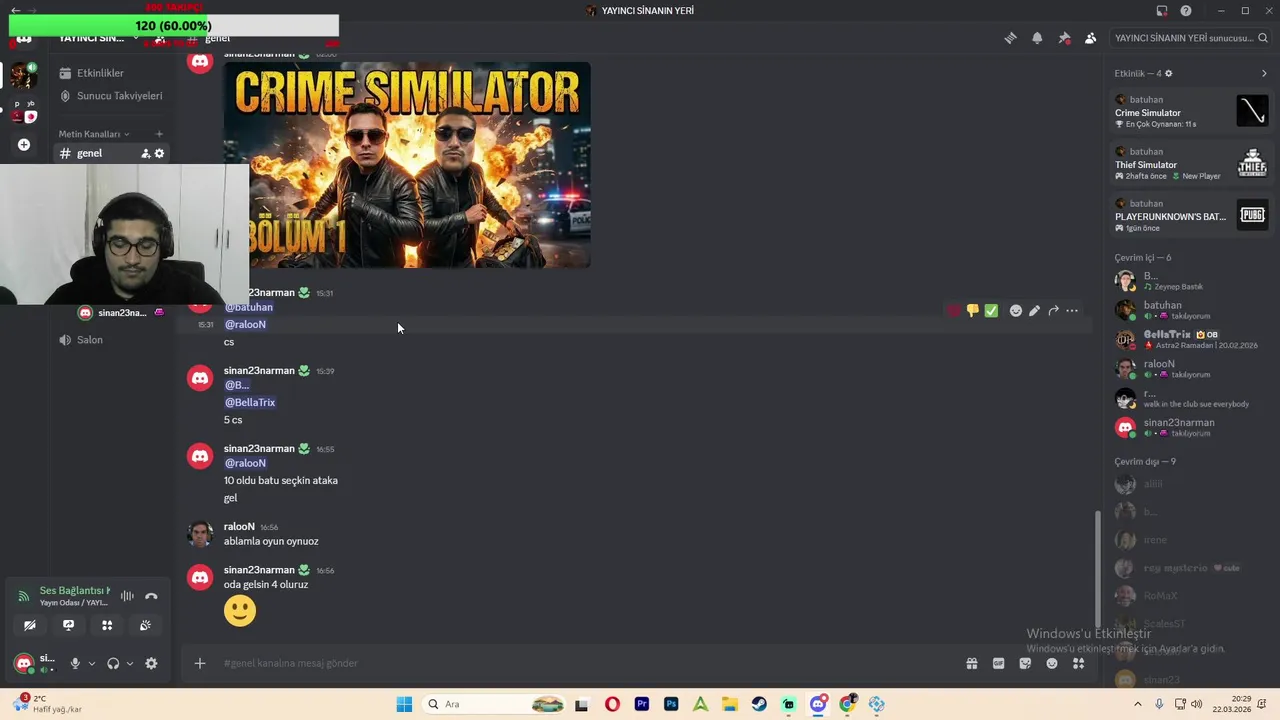Open ralooN in the member list
Image resolution: width=1280 pixels, height=720 pixels.
click(1191, 368)
